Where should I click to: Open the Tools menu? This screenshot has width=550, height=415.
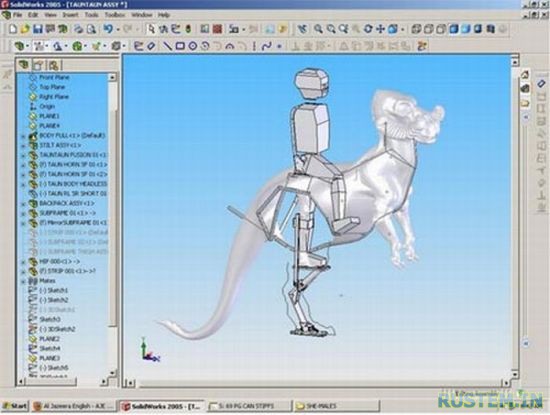click(x=91, y=15)
